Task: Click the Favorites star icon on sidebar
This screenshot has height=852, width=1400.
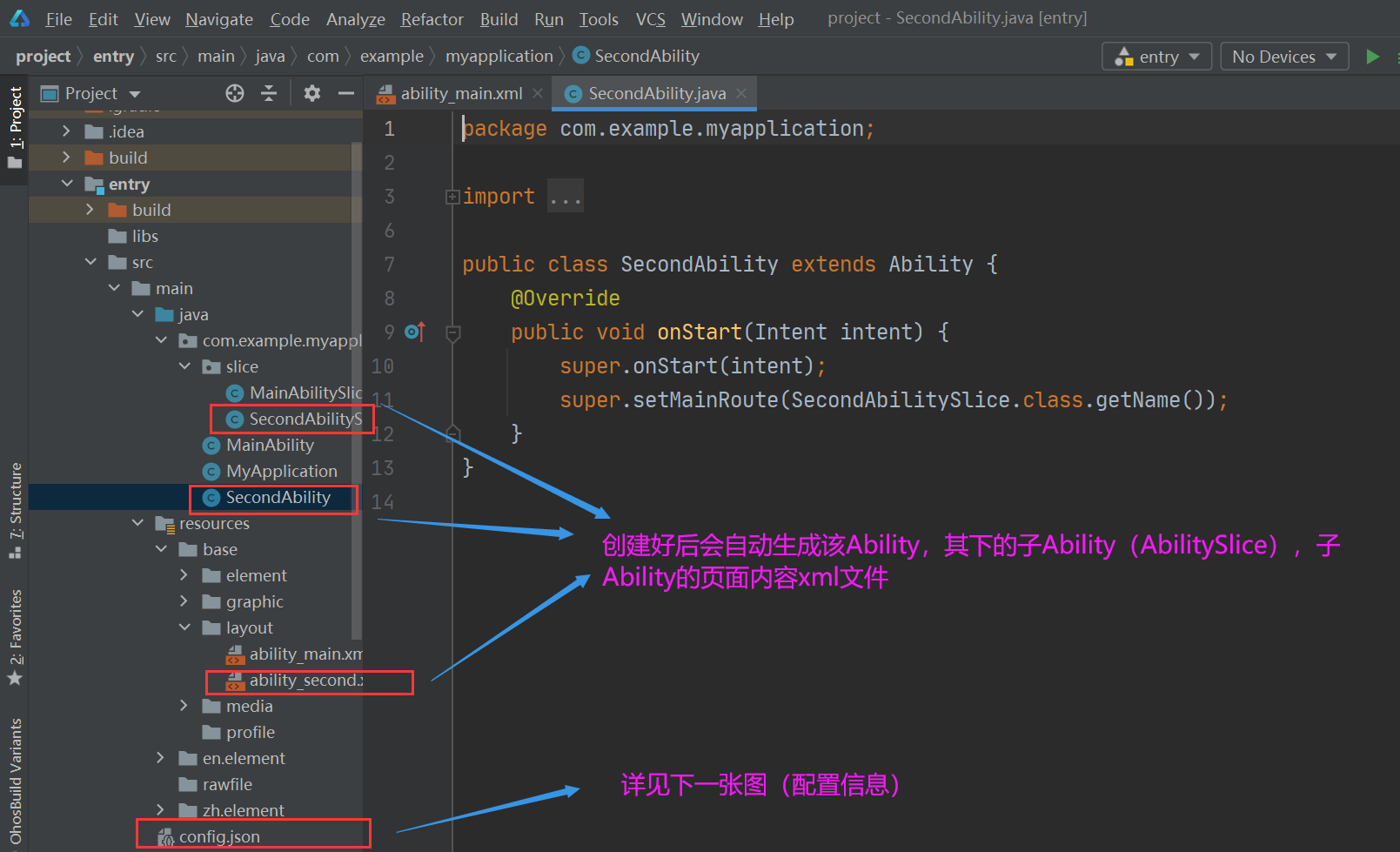Action: tap(15, 677)
